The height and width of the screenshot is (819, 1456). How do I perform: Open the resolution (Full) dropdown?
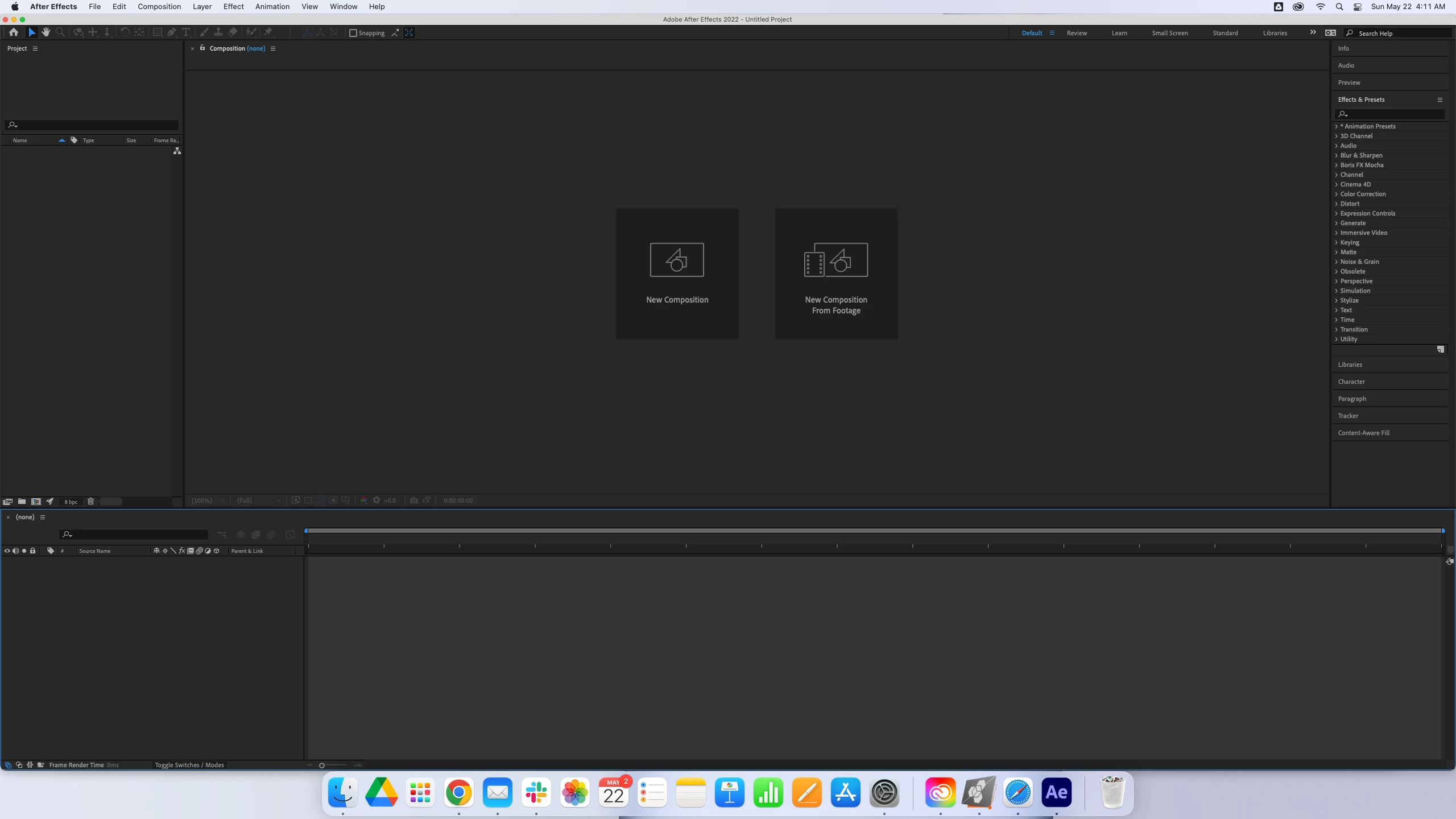259,500
